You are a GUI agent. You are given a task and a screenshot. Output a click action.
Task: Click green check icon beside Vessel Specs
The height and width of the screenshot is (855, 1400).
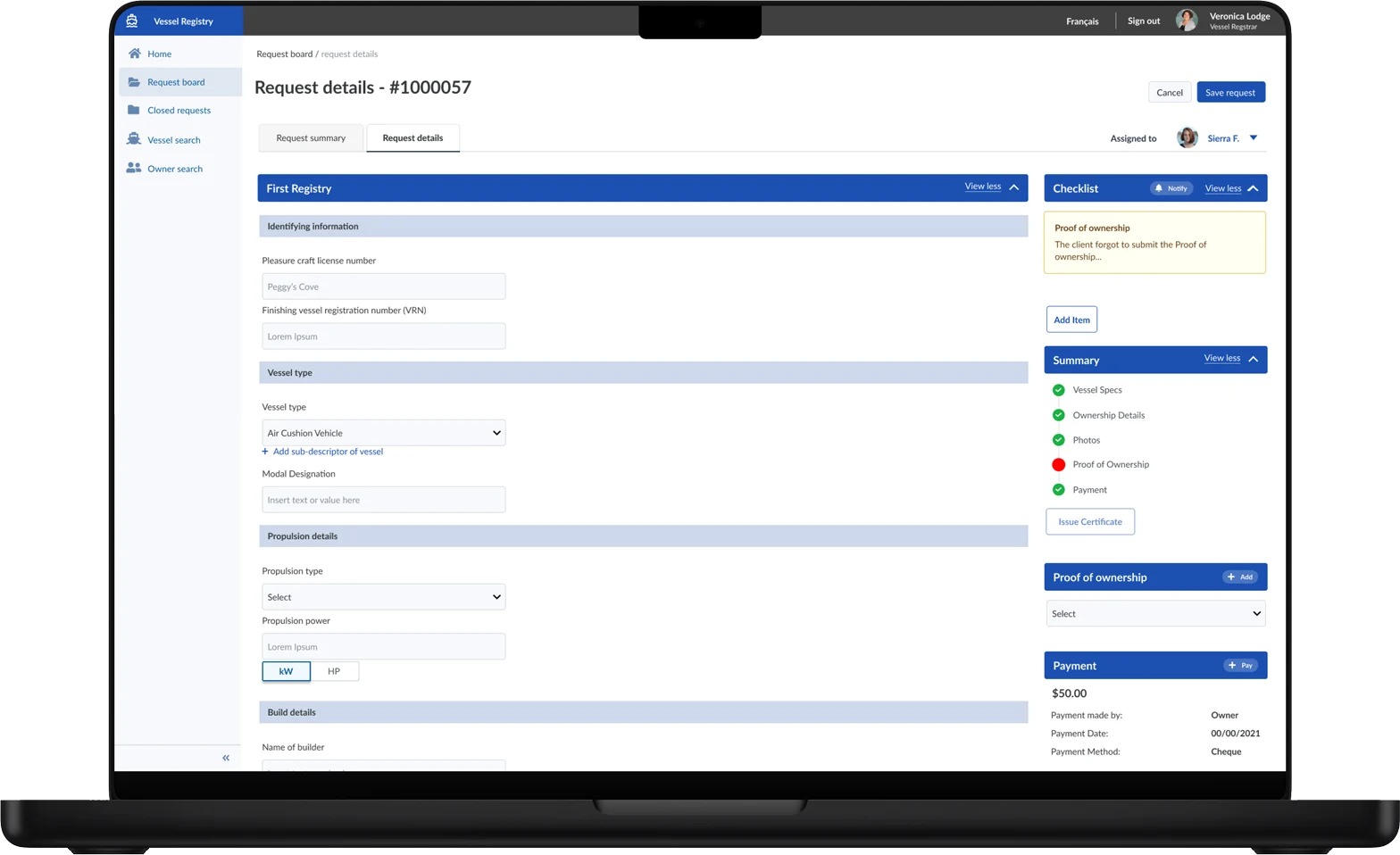(x=1058, y=390)
